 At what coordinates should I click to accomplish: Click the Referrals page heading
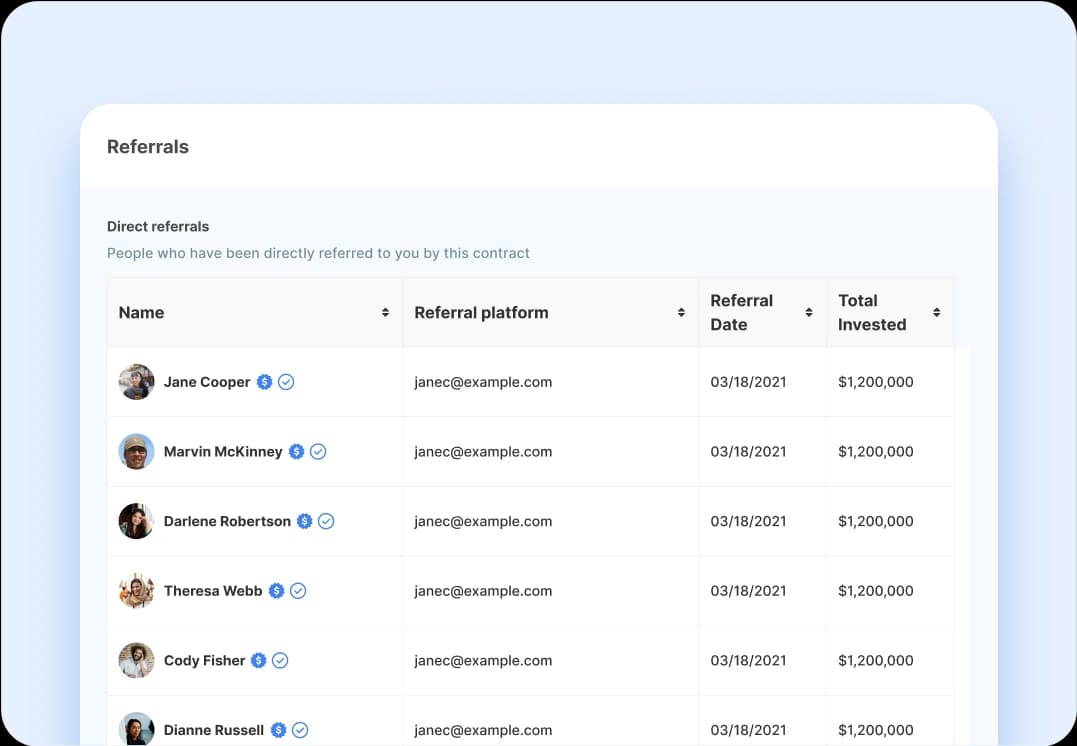[148, 147]
